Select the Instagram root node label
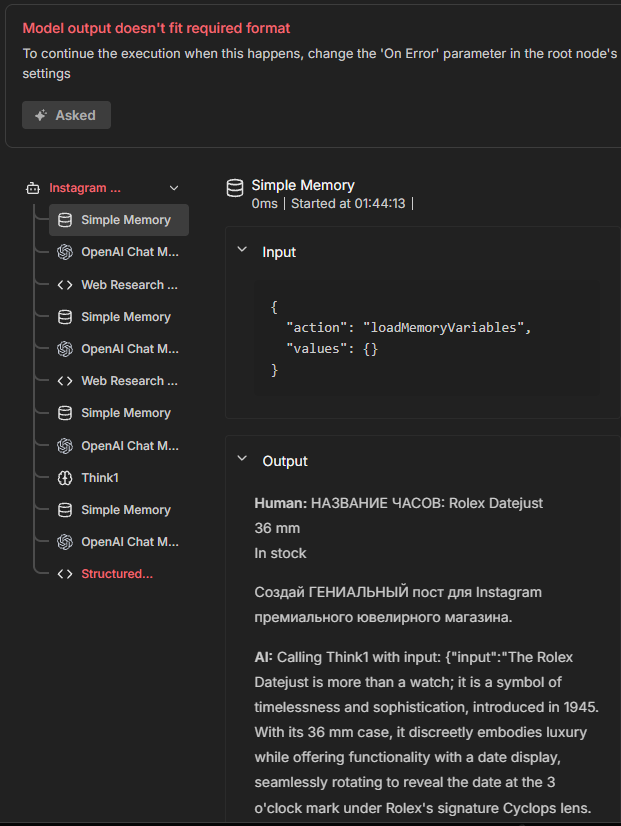This screenshot has height=826, width=621. [85, 188]
